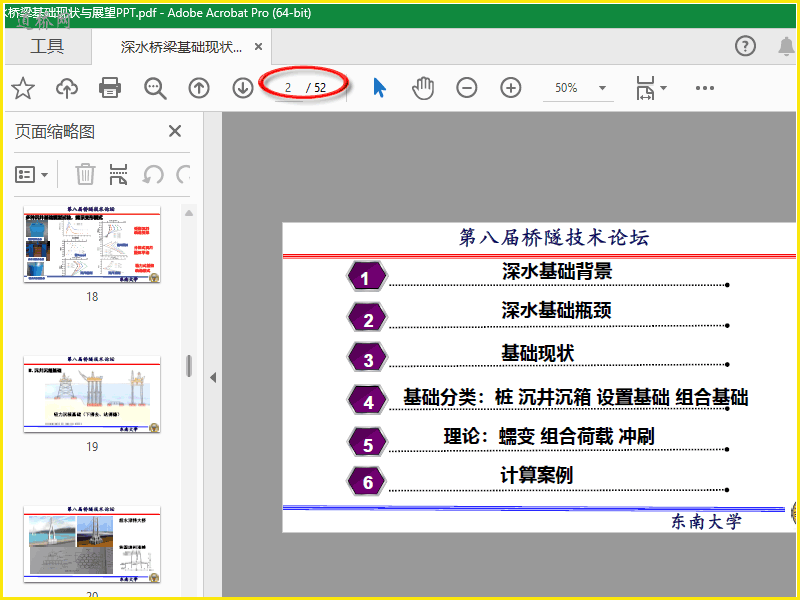Click the text 计算案例
The height and width of the screenshot is (600, 800).
pos(537,475)
